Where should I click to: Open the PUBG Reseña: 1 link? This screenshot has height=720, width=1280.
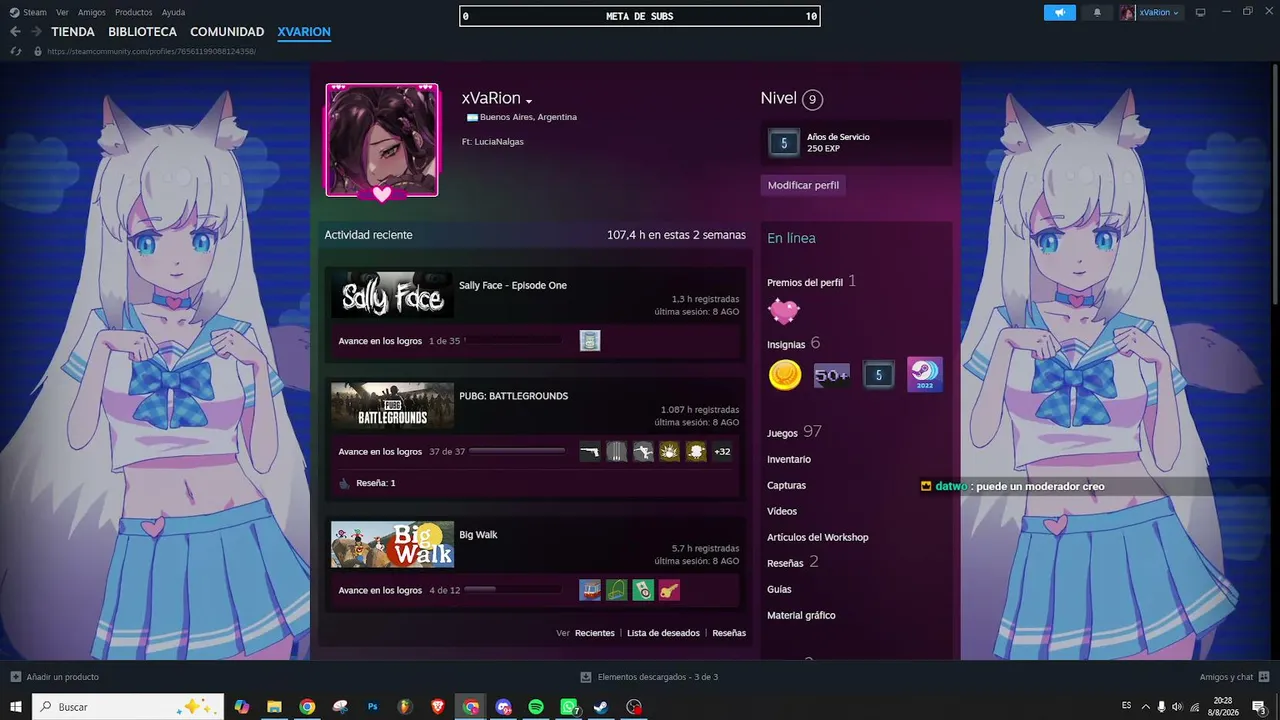[376, 483]
